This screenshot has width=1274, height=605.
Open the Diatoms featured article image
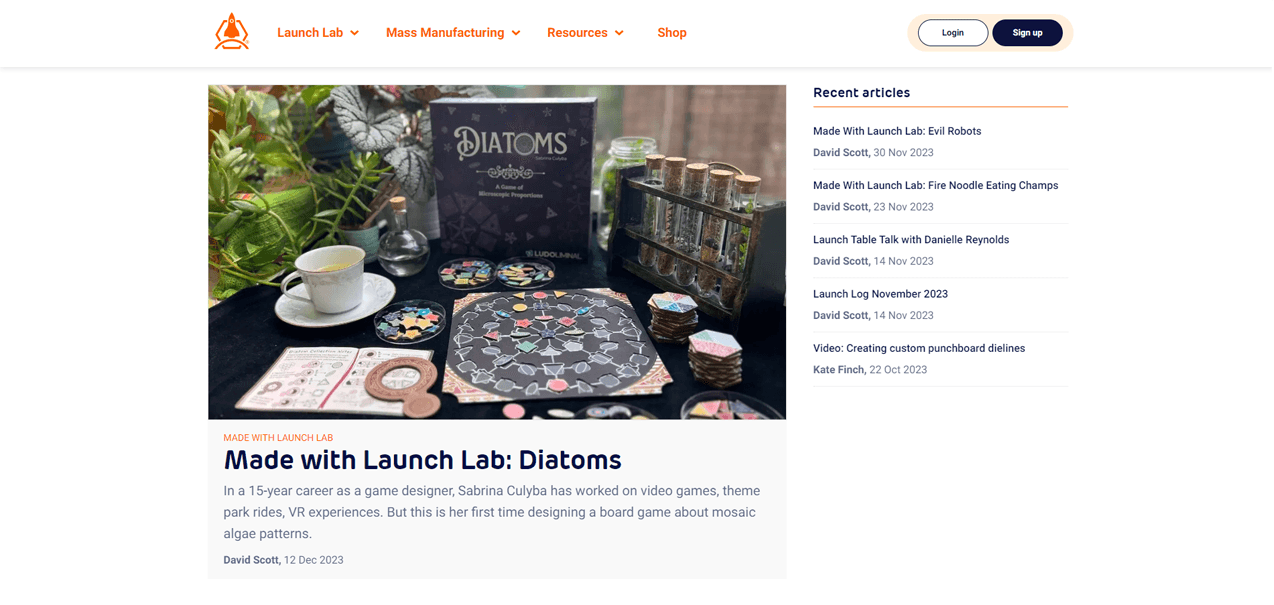tap(497, 252)
